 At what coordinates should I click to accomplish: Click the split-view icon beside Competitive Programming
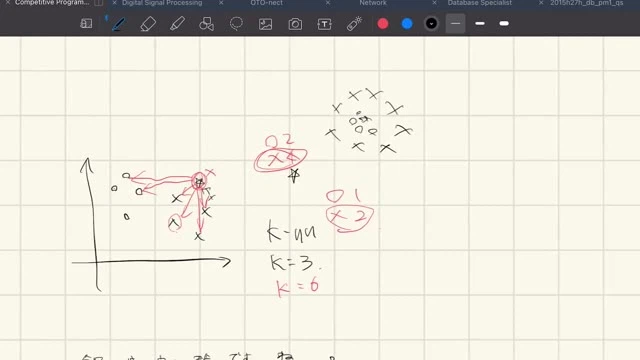[98, 3]
